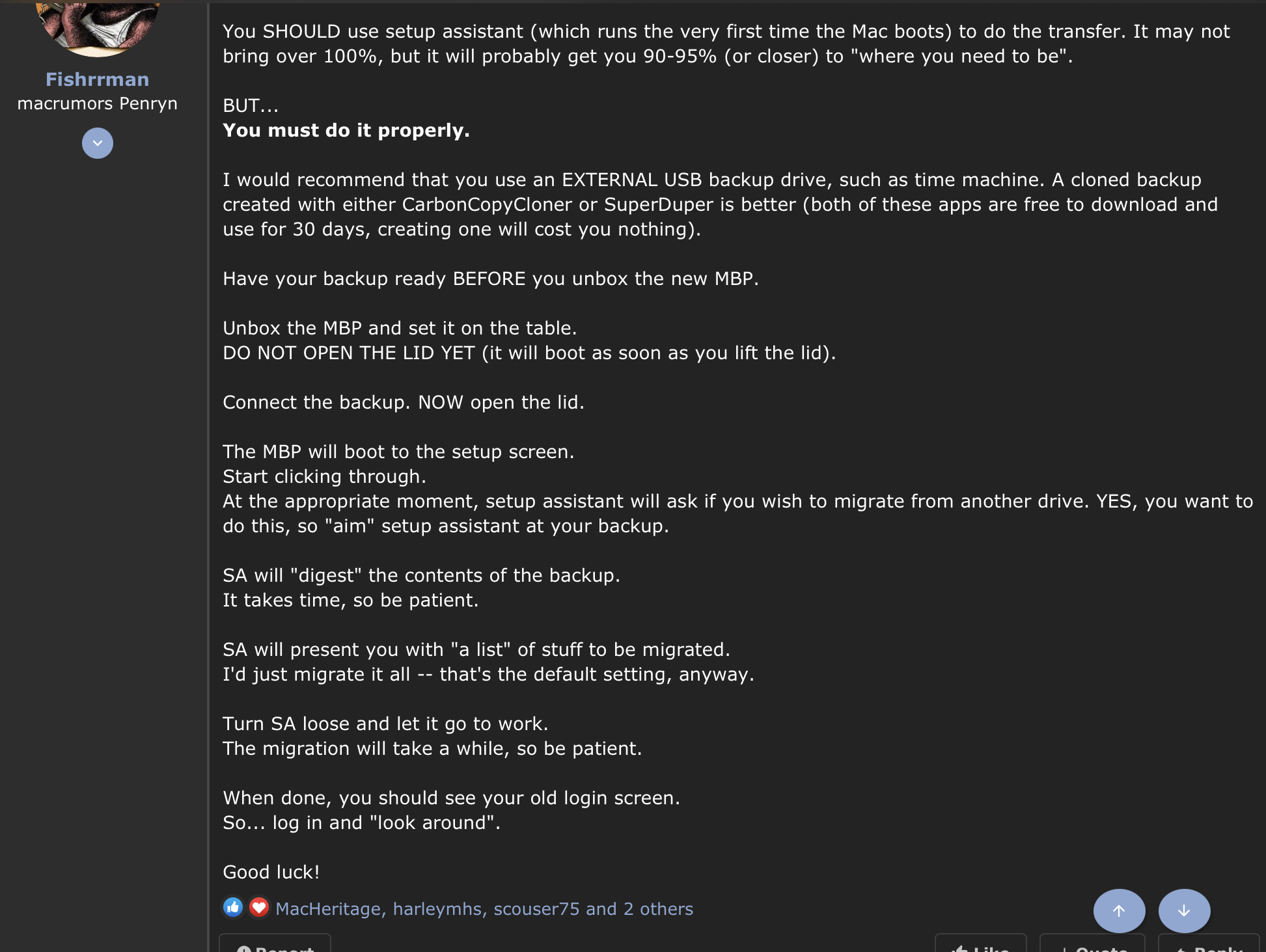Click the "Start clicking through." line
Viewport: 1266px width, 952px height.
coord(324,476)
